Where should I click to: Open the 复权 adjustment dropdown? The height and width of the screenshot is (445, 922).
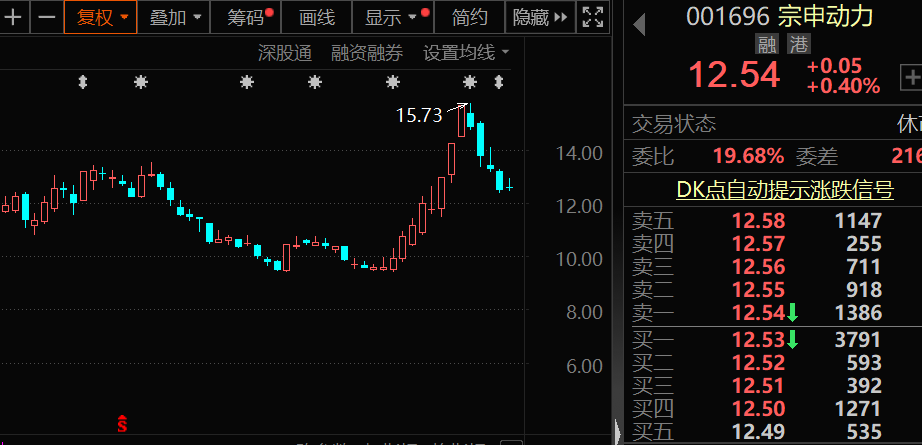101,17
